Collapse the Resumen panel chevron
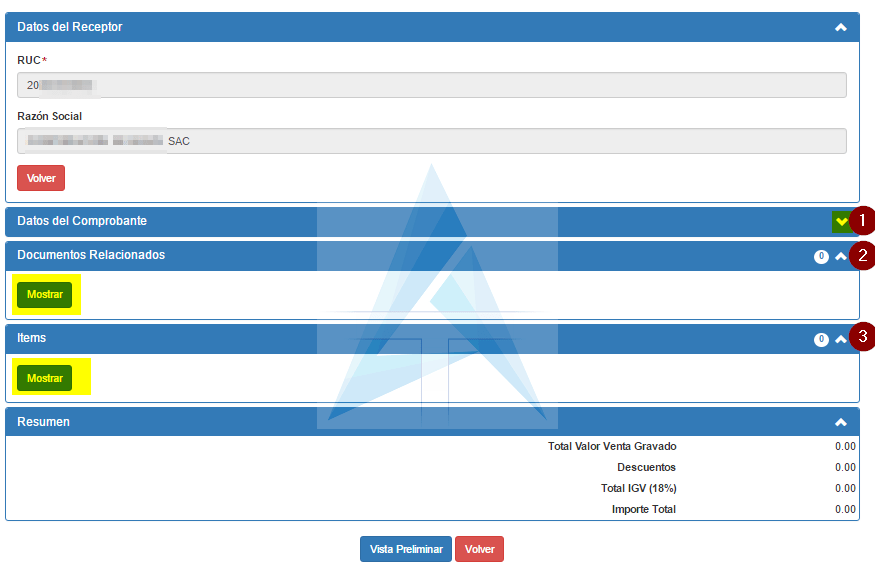Screen dimensions: 875x584 [841, 423]
